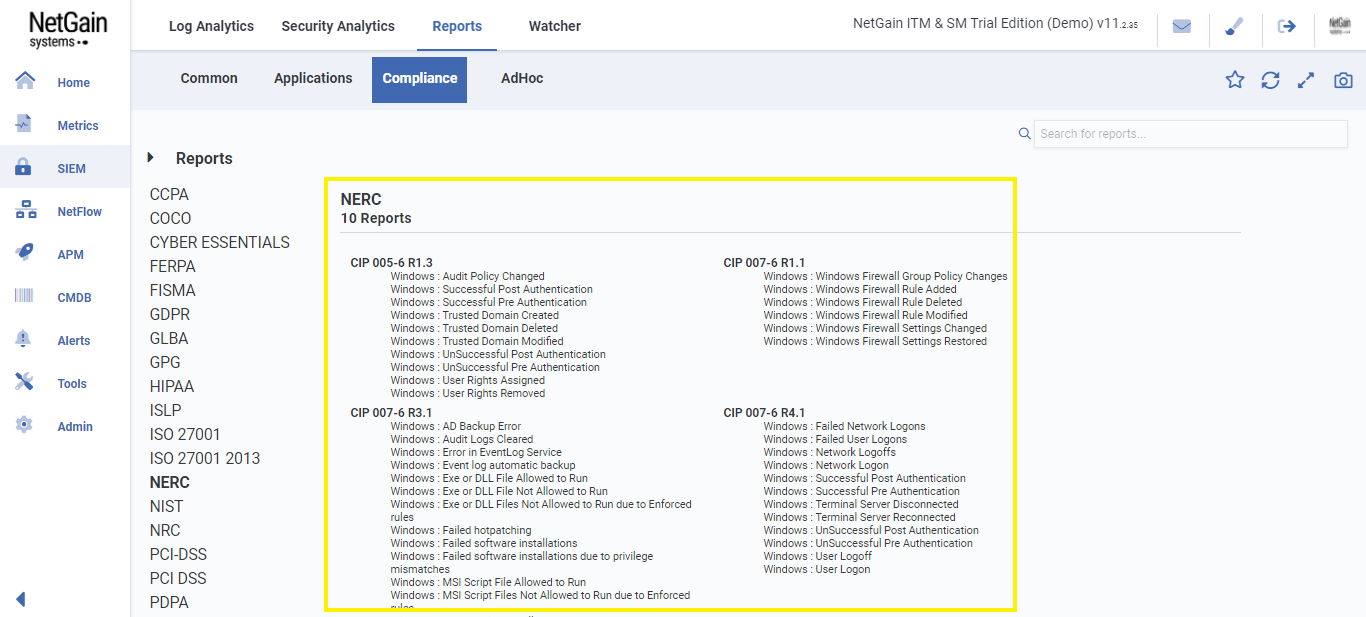The image size is (1366, 617).
Task: Select PDPA compliance category
Action: point(169,602)
